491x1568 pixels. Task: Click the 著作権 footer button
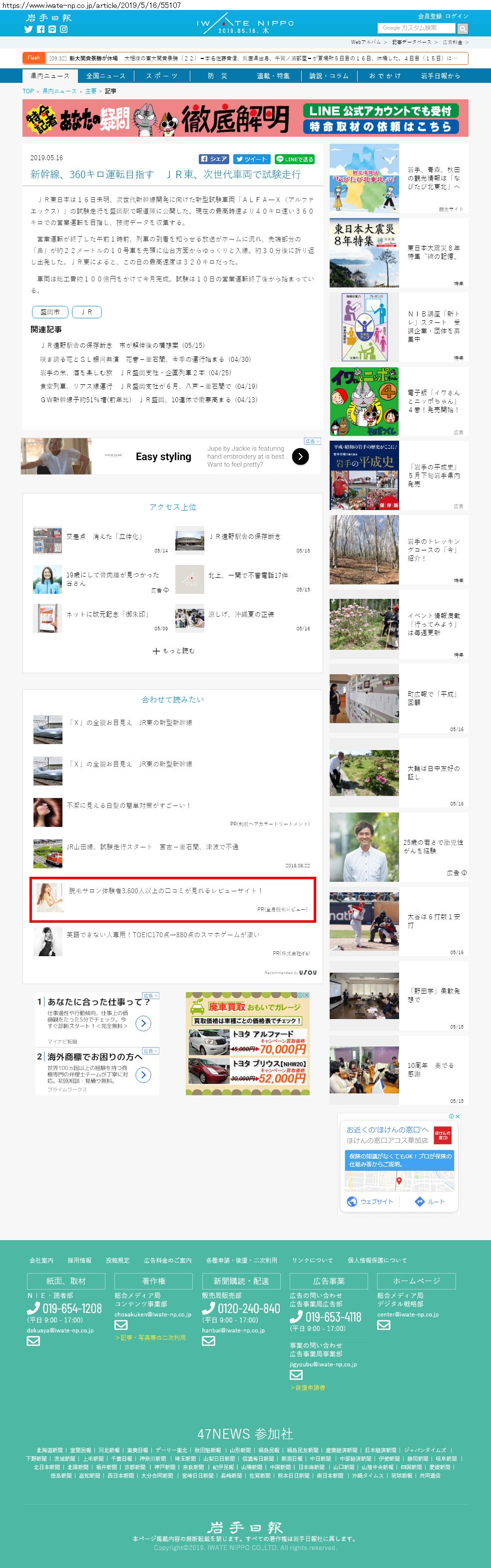click(153, 1282)
